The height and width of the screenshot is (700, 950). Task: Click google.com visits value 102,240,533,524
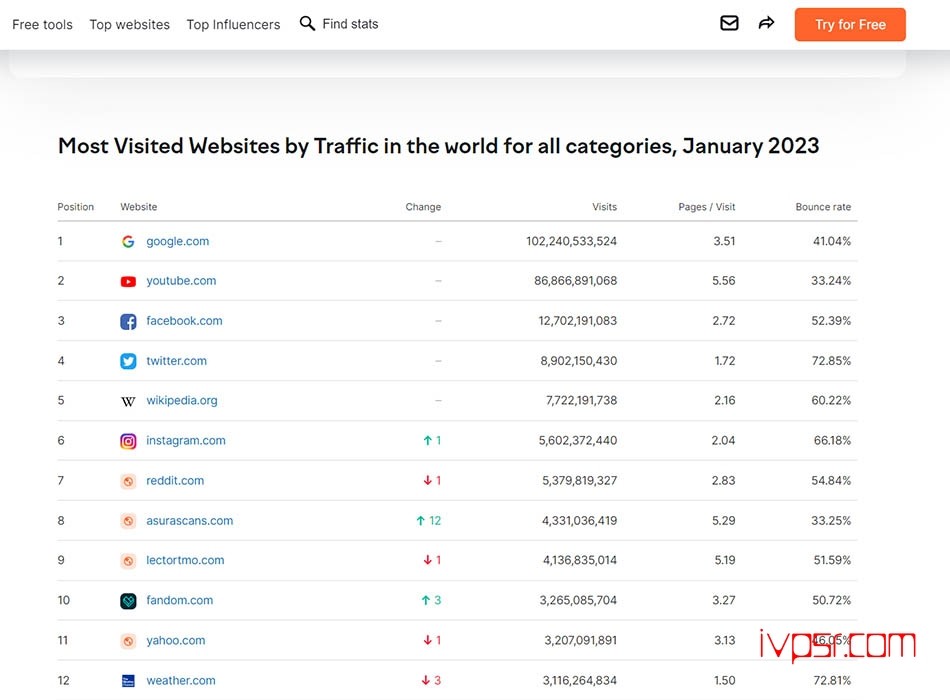coord(571,241)
